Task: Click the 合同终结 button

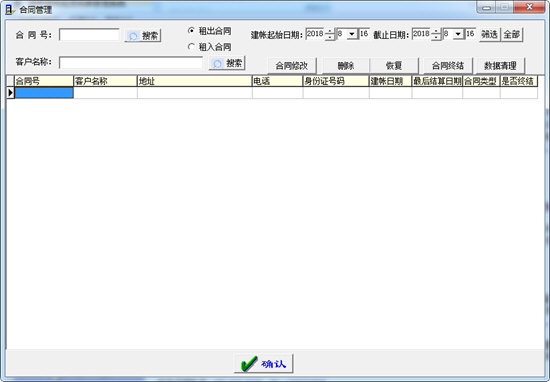Action: (x=448, y=66)
